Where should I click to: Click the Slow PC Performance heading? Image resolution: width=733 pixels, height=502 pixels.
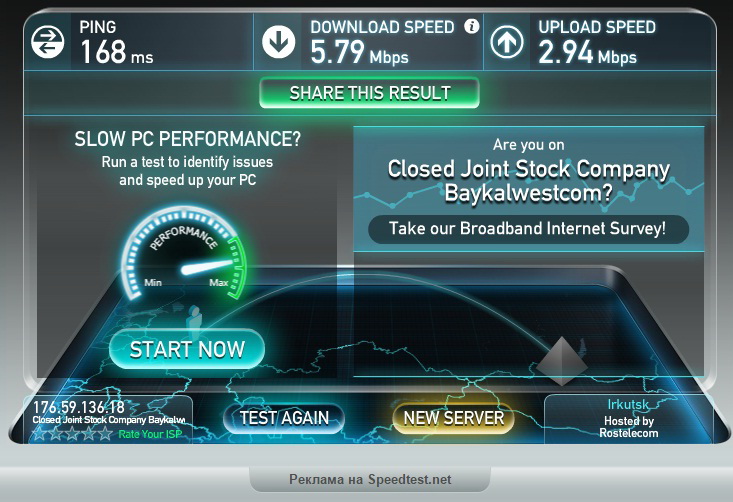187,139
